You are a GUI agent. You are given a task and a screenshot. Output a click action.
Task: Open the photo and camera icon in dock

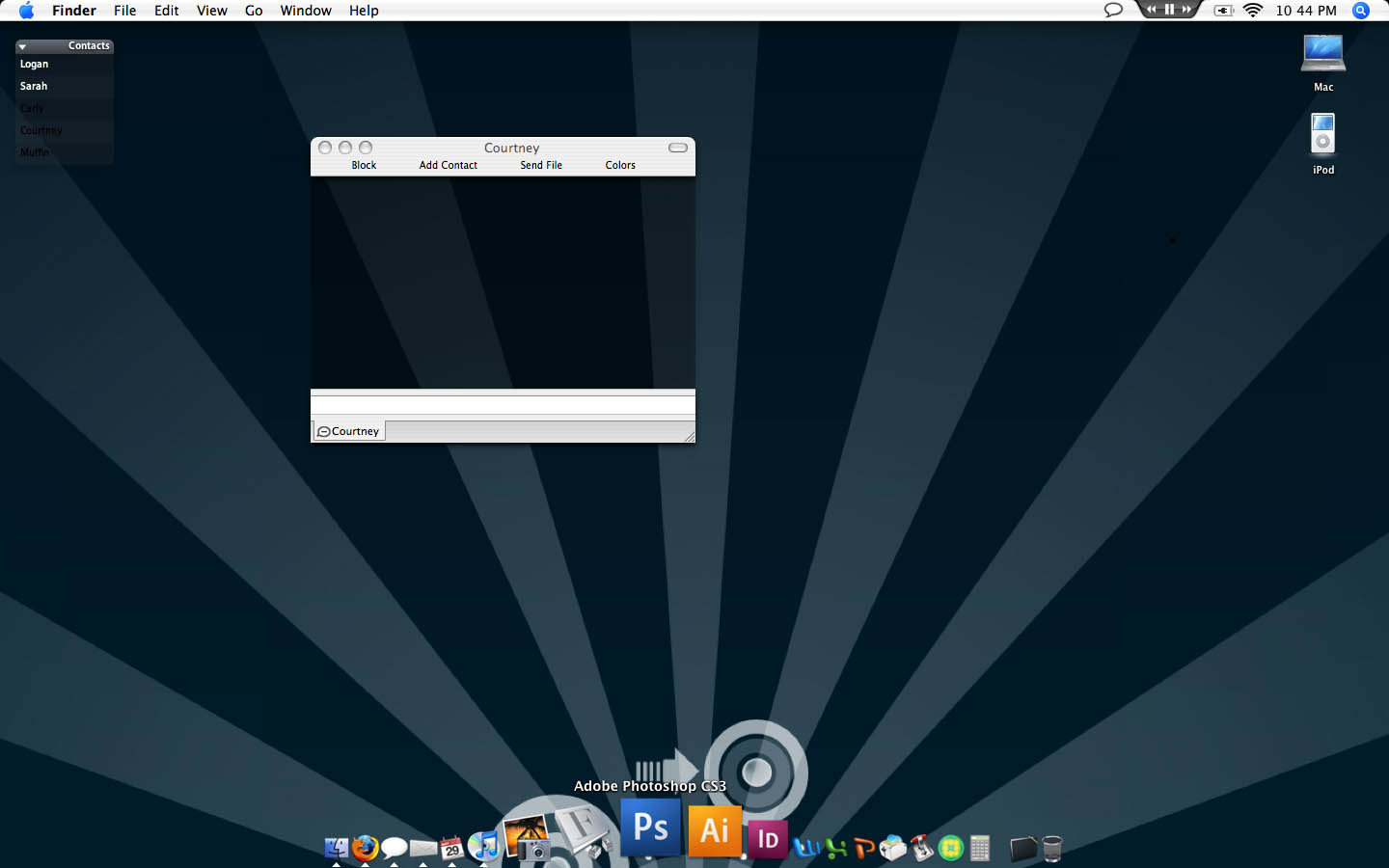click(x=527, y=837)
